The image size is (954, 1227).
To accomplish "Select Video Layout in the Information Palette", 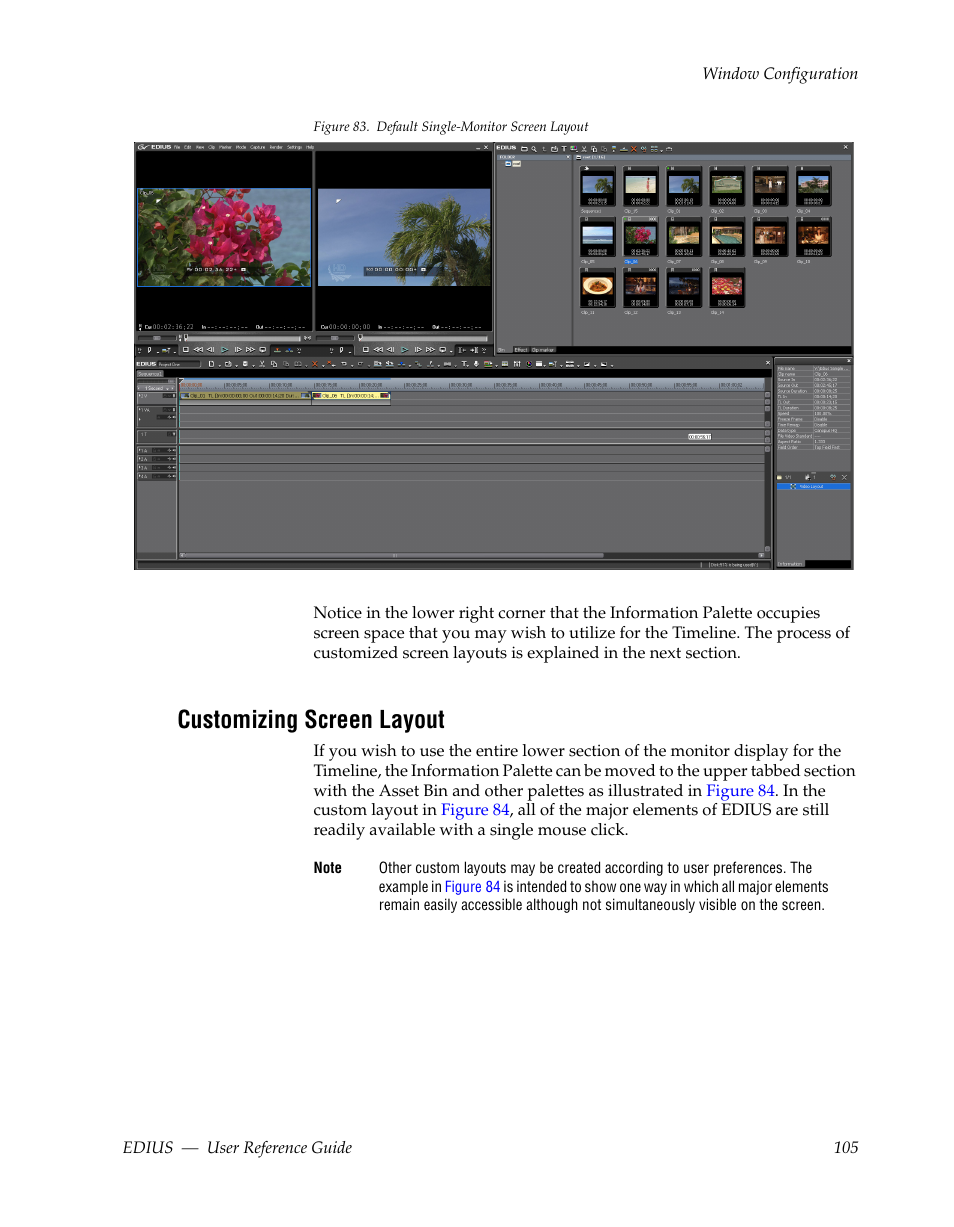I will coord(814,486).
